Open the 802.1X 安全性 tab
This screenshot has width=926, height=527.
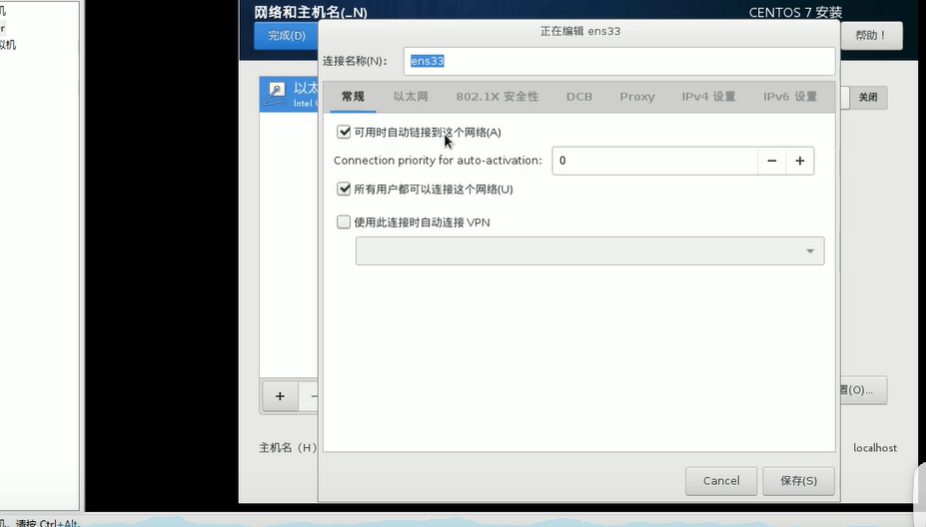click(497, 97)
